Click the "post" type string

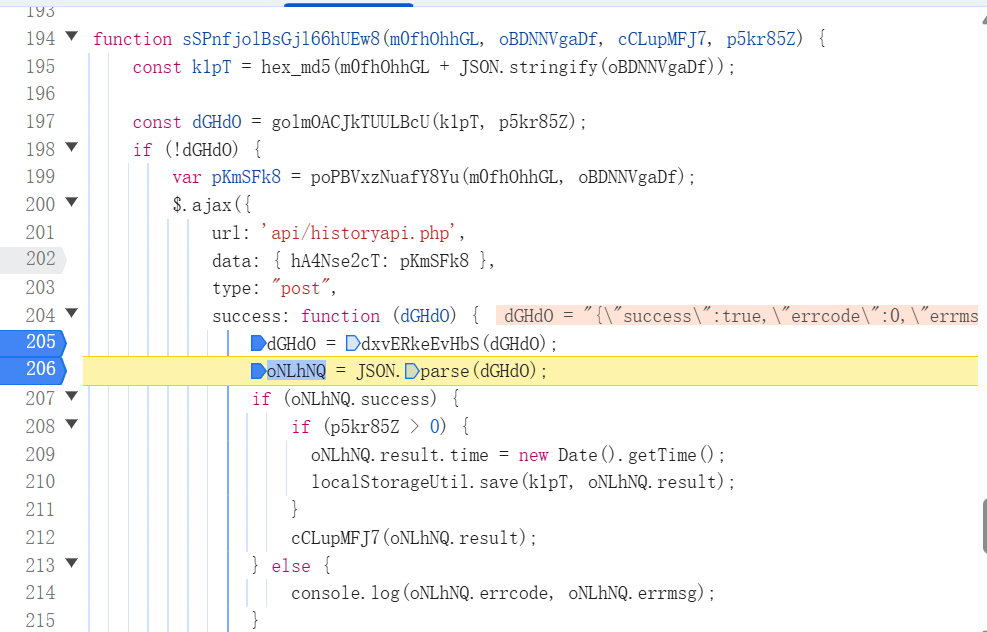[300, 288]
